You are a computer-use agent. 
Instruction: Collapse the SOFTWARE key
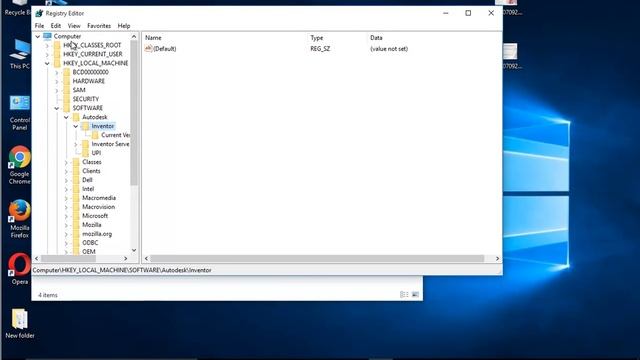point(57,108)
